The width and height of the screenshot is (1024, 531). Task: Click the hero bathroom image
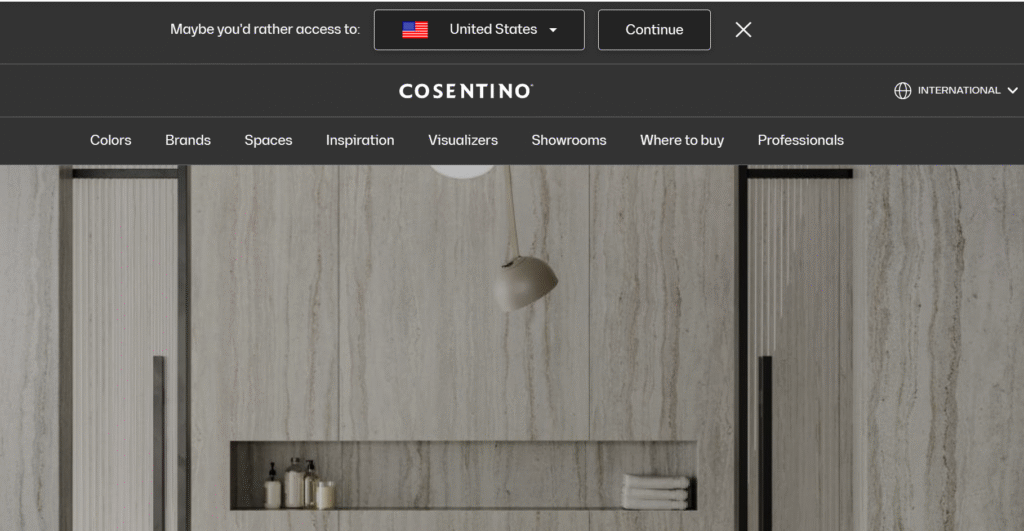point(512,347)
